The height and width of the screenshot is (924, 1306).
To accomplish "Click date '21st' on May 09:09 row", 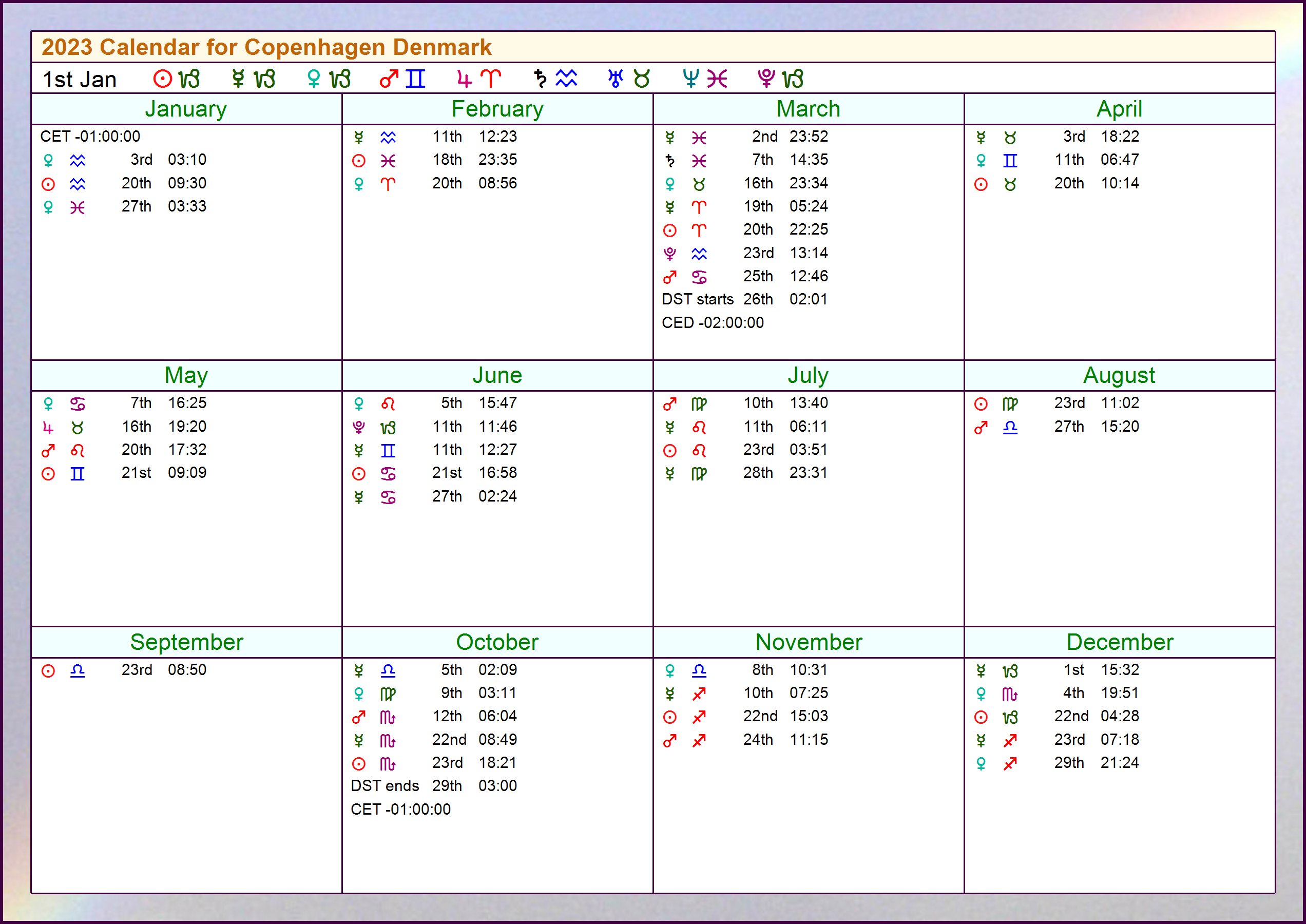I will (x=137, y=473).
